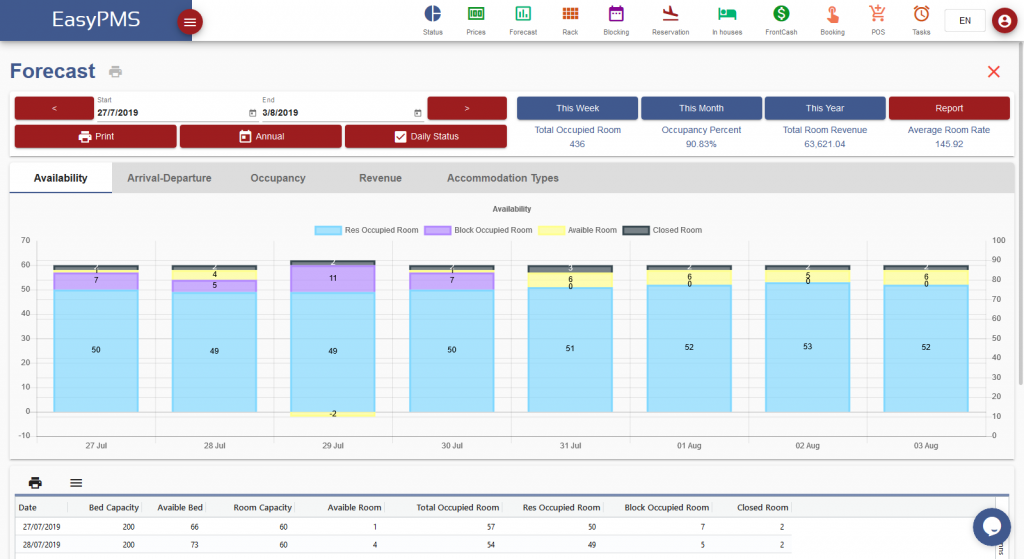This screenshot has height=559, width=1024.
Task: Toggle the Daily Status checkbox button
Action: (x=426, y=136)
